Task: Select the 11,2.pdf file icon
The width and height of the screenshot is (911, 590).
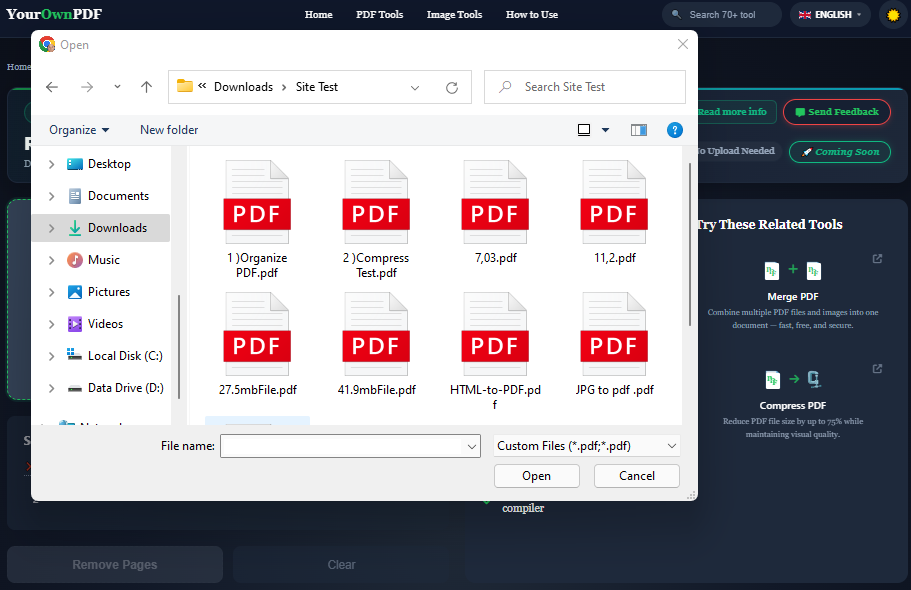Action: click(x=614, y=202)
